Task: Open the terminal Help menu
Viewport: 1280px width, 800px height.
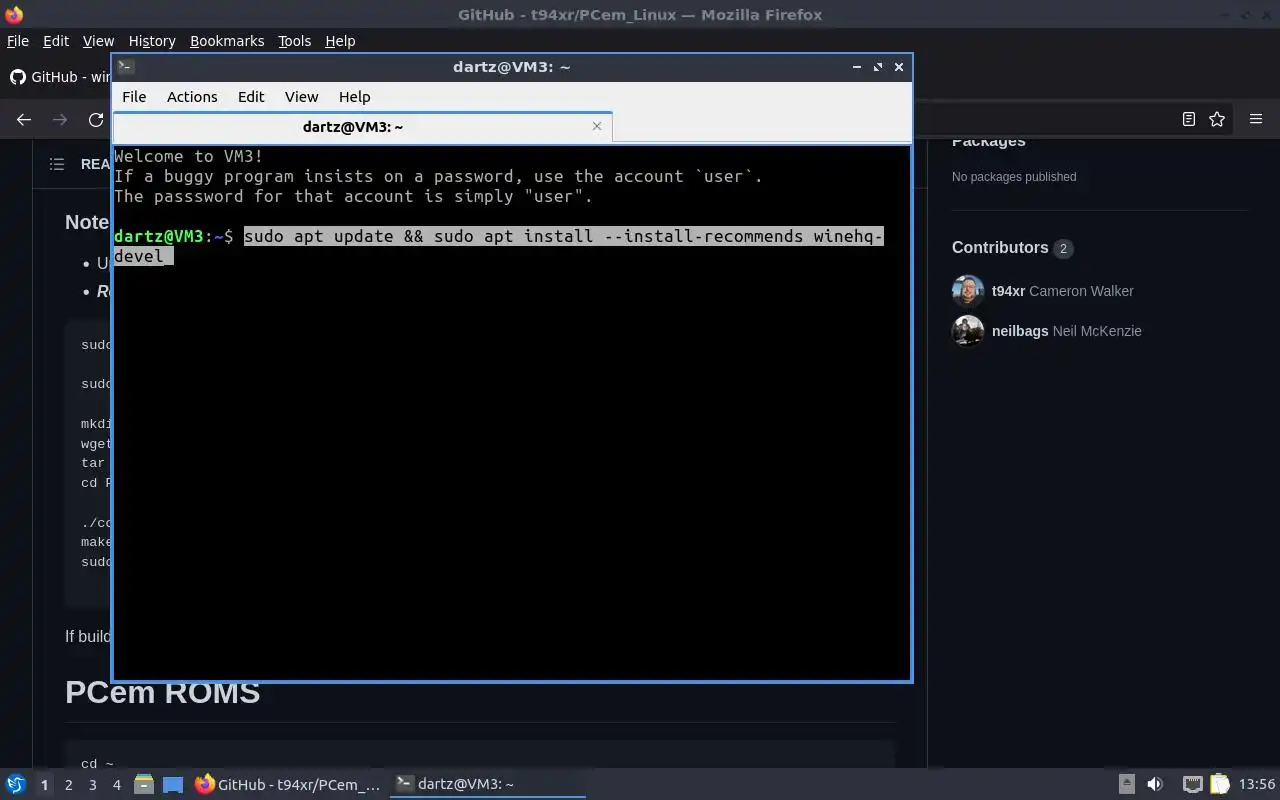Action: tap(354, 97)
